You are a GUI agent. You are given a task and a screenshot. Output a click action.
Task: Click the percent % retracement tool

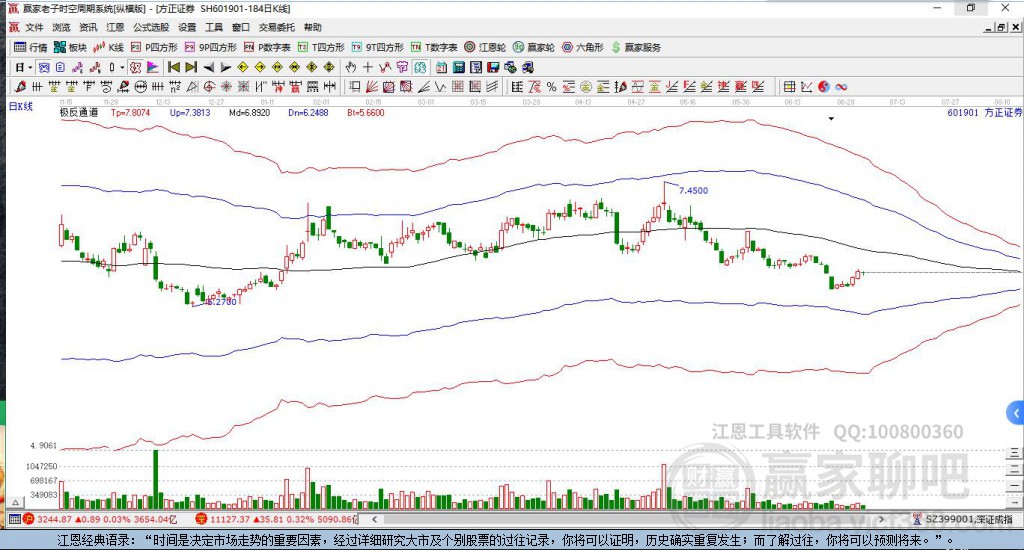551,87
